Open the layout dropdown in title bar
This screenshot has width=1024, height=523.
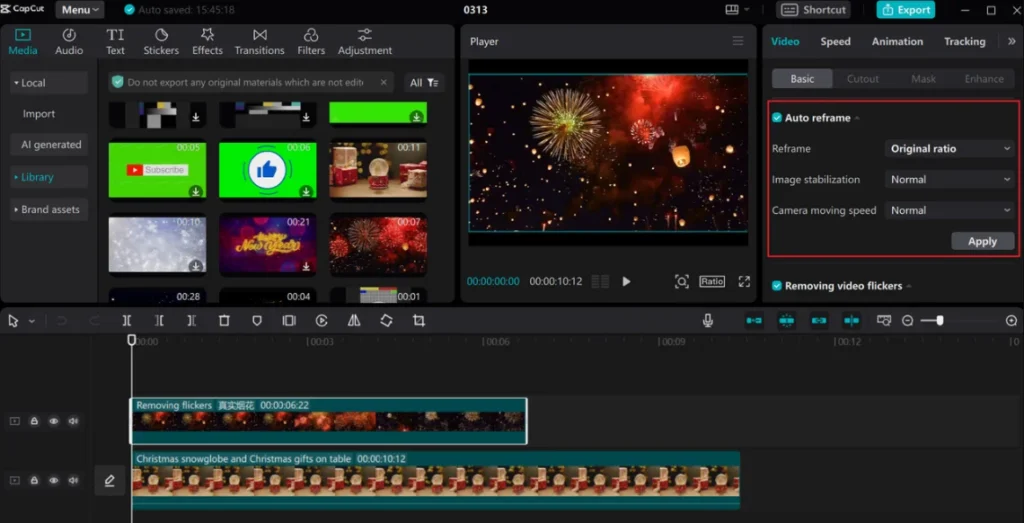[737, 10]
